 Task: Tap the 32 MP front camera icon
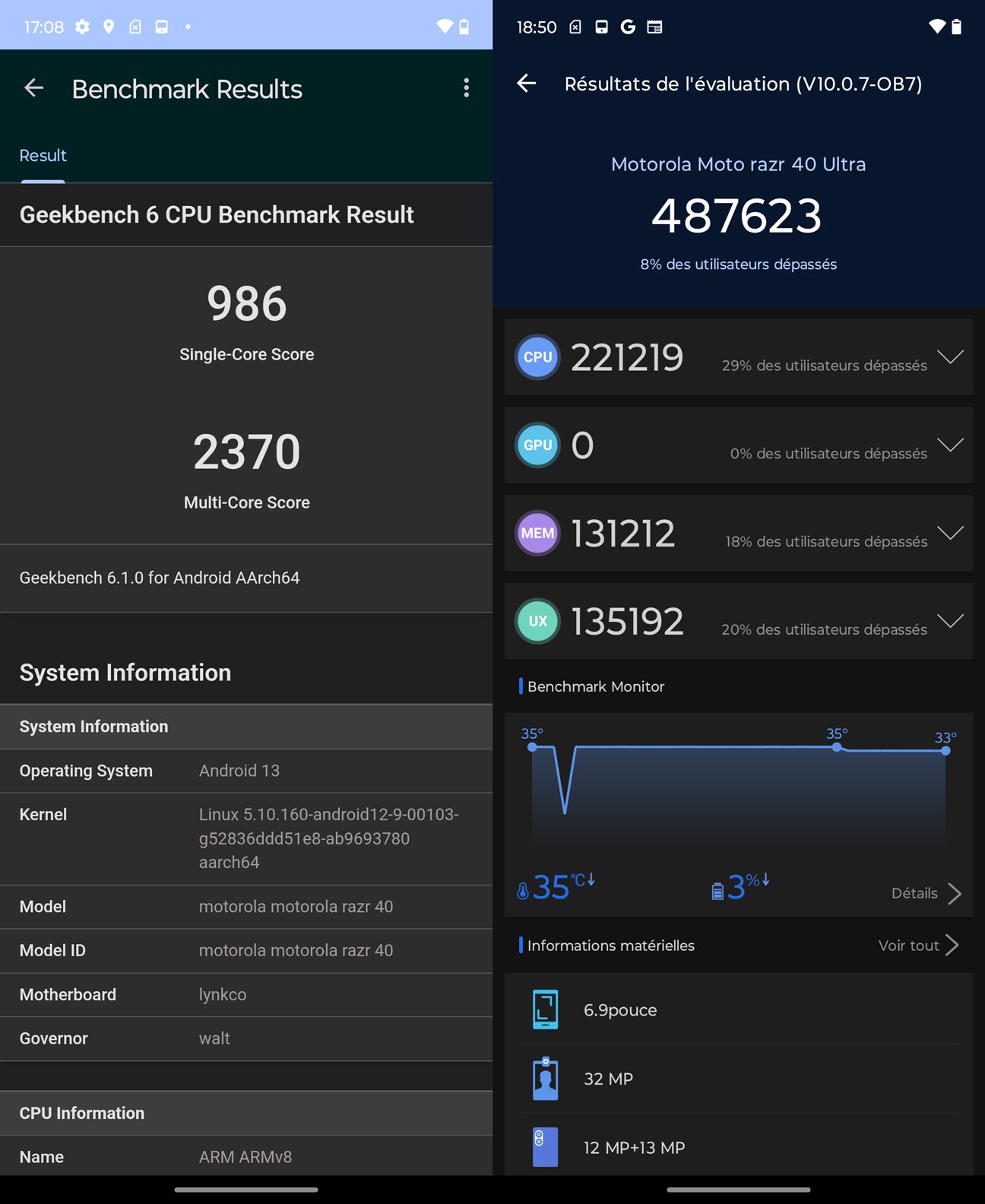(x=545, y=1079)
